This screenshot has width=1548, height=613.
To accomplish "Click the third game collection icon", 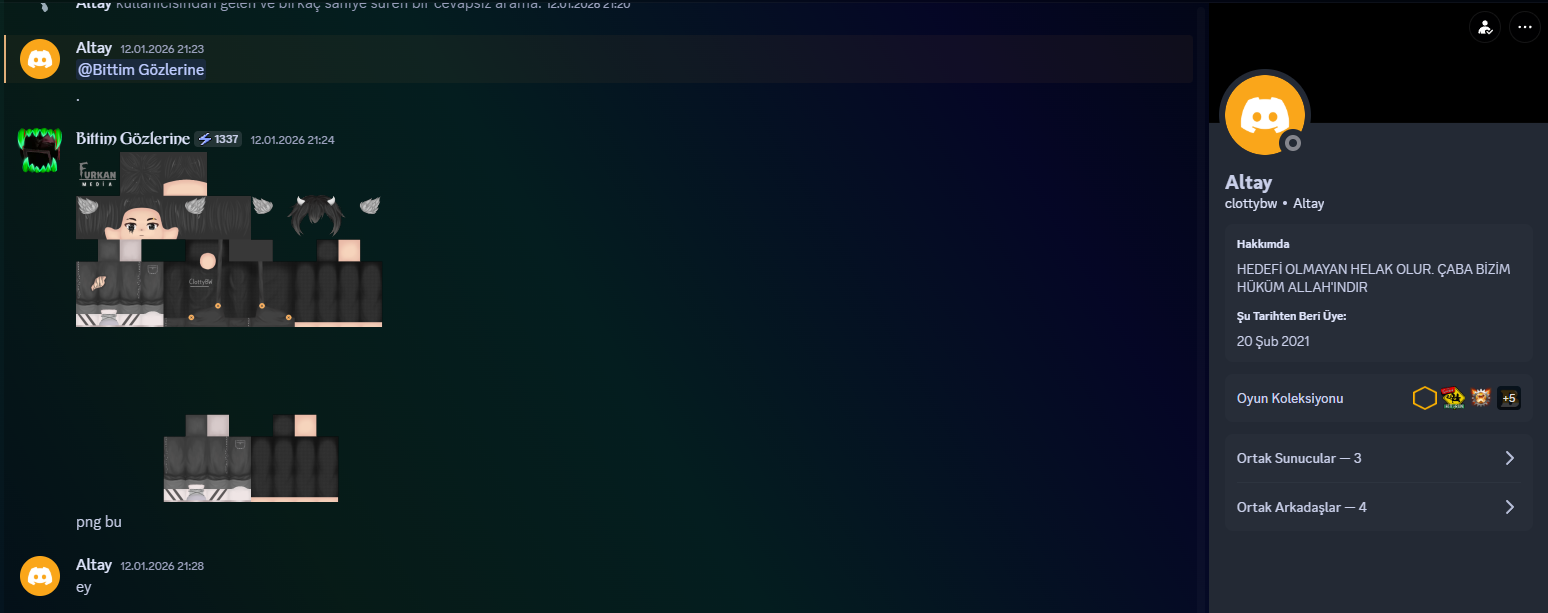I will click(1481, 398).
